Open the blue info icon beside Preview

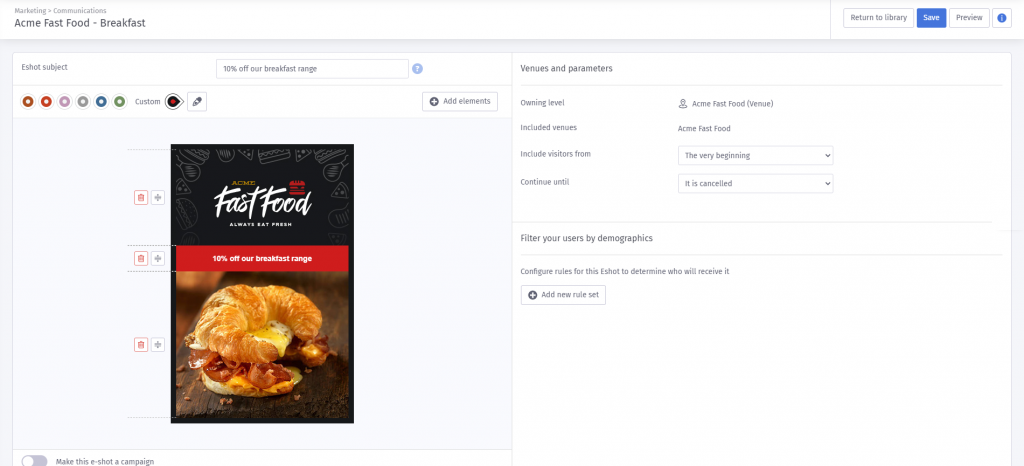point(1002,18)
